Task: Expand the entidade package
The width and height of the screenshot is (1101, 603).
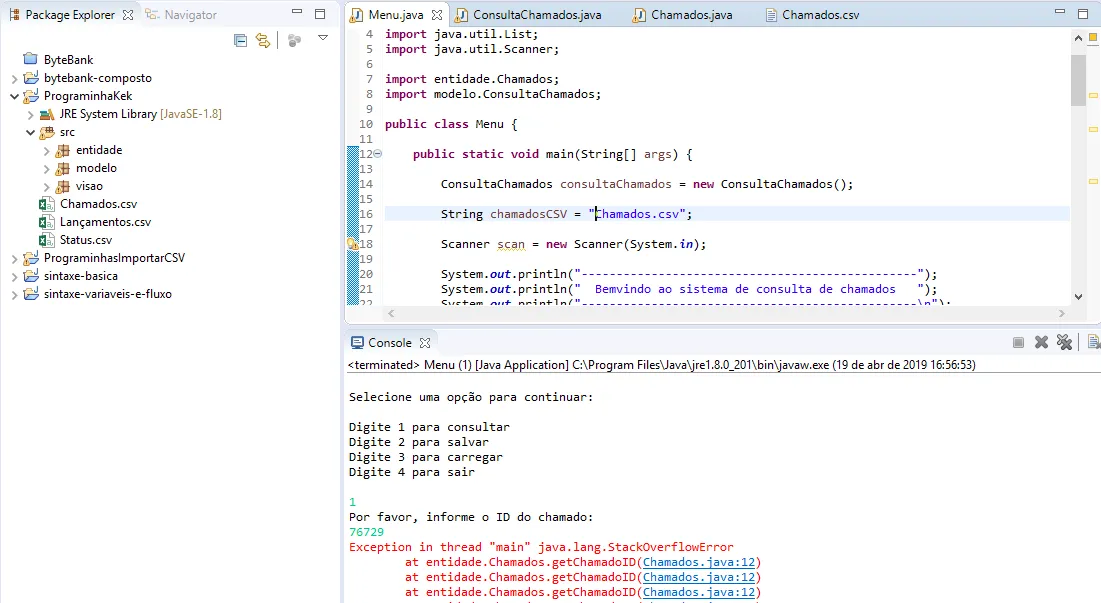Action: pyautogui.click(x=47, y=150)
